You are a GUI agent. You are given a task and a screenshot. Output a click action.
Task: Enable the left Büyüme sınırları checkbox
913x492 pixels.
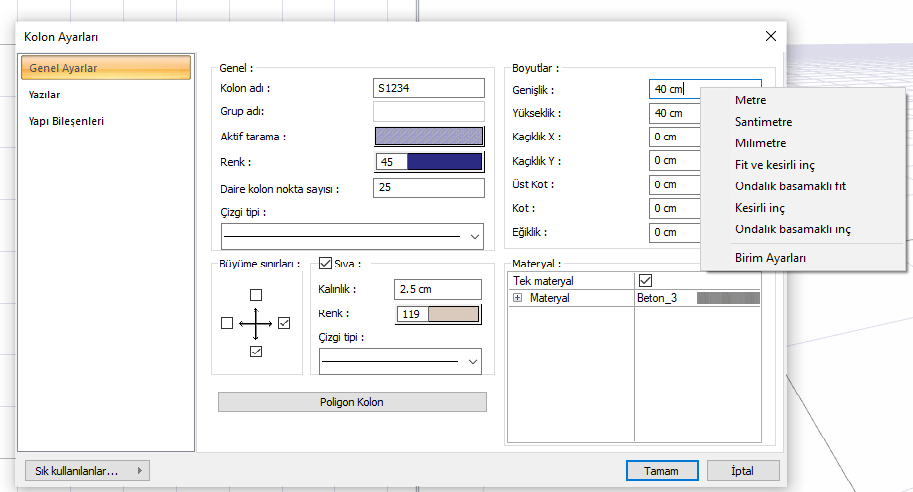point(227,324)
